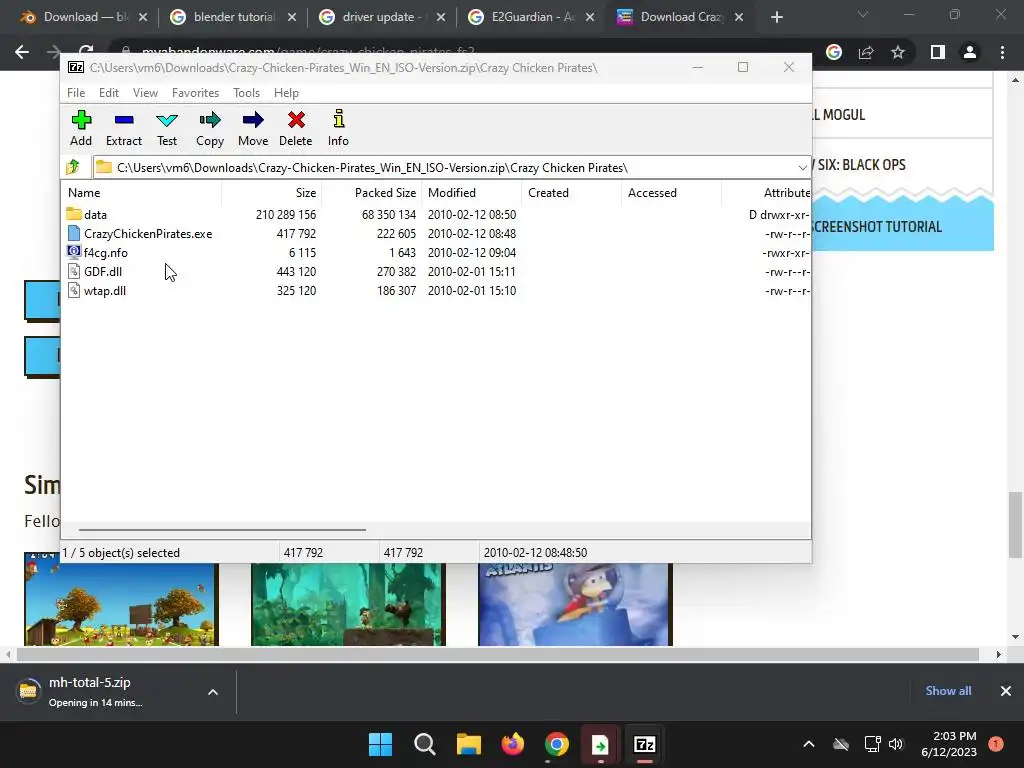Sort files by Size column header
This screenshot has width=1024, height=768.
click(272, 193)
